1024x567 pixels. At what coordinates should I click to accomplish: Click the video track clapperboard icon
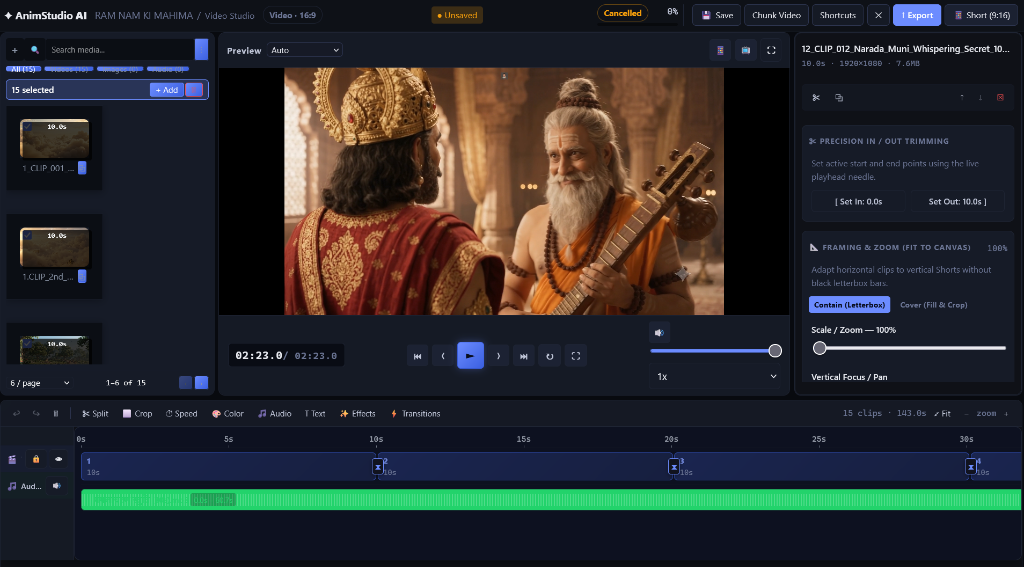(12, 459)
